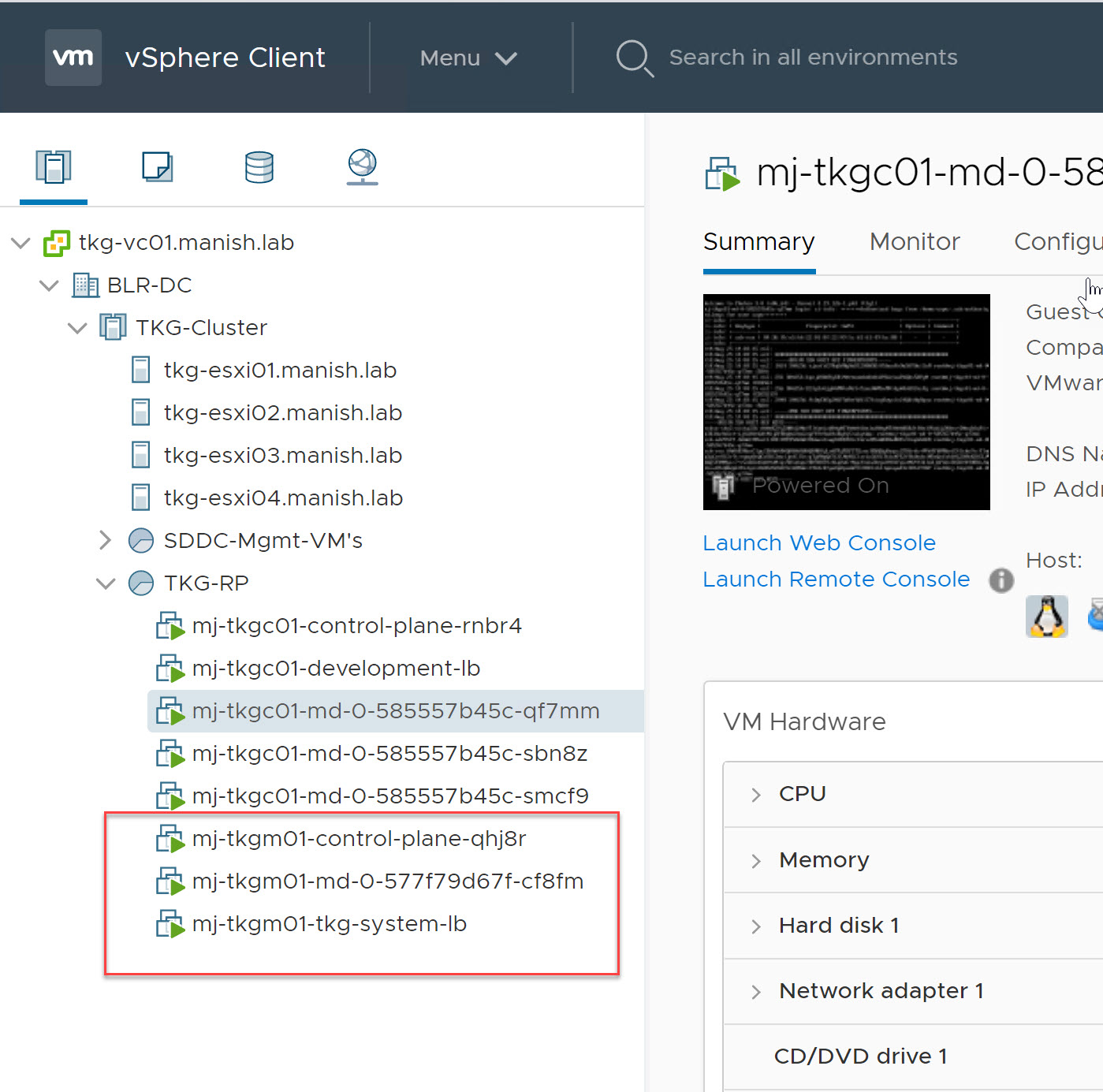Open the Hosts and Clusters inventory view

point(53,167)
